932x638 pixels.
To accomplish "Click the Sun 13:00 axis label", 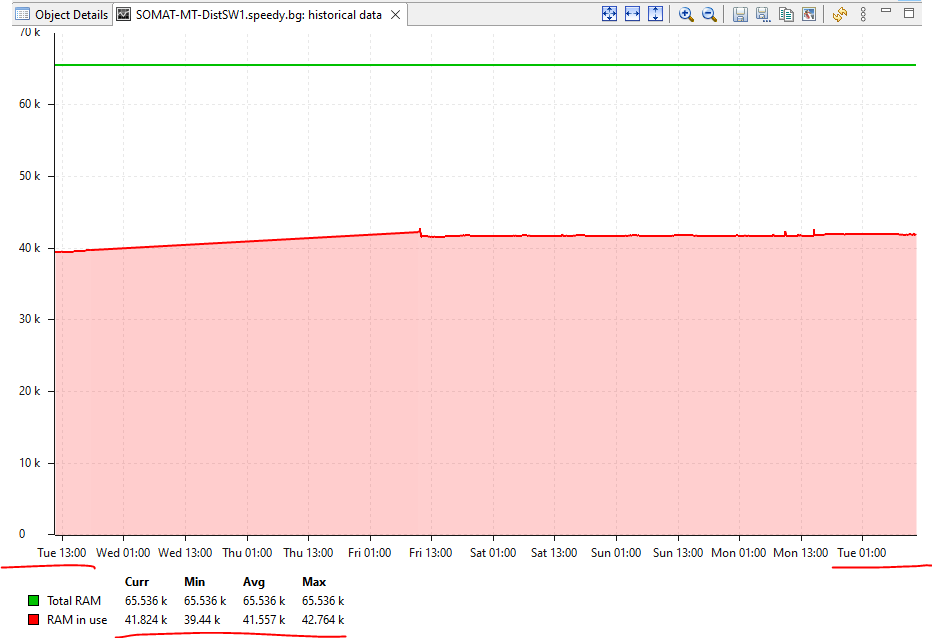I will [678, 553].
